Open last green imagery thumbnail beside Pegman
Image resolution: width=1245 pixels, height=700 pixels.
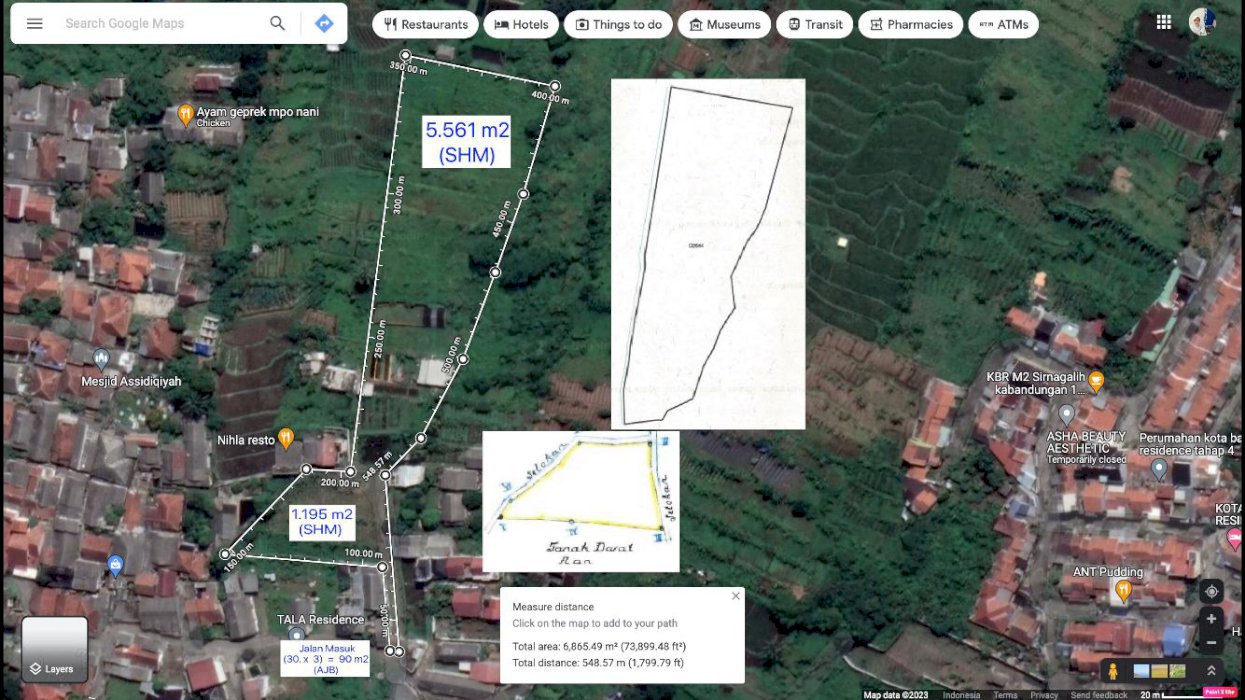(1178, 671)
